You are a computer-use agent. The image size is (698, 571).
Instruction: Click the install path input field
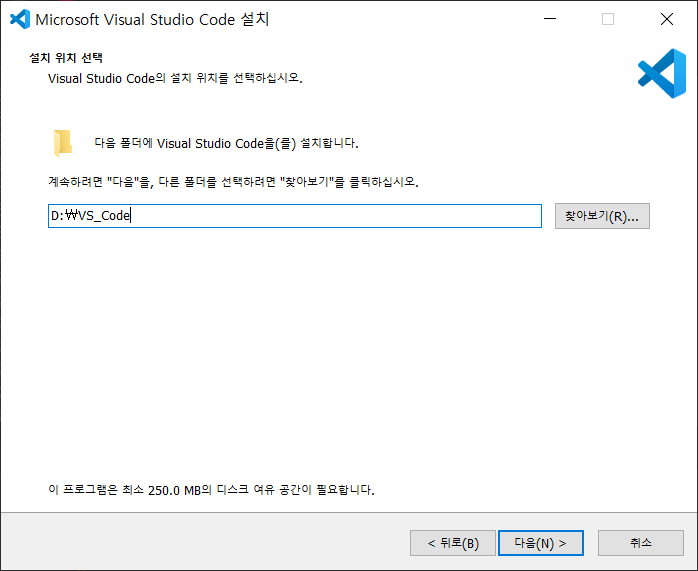(x=295, y=216)
